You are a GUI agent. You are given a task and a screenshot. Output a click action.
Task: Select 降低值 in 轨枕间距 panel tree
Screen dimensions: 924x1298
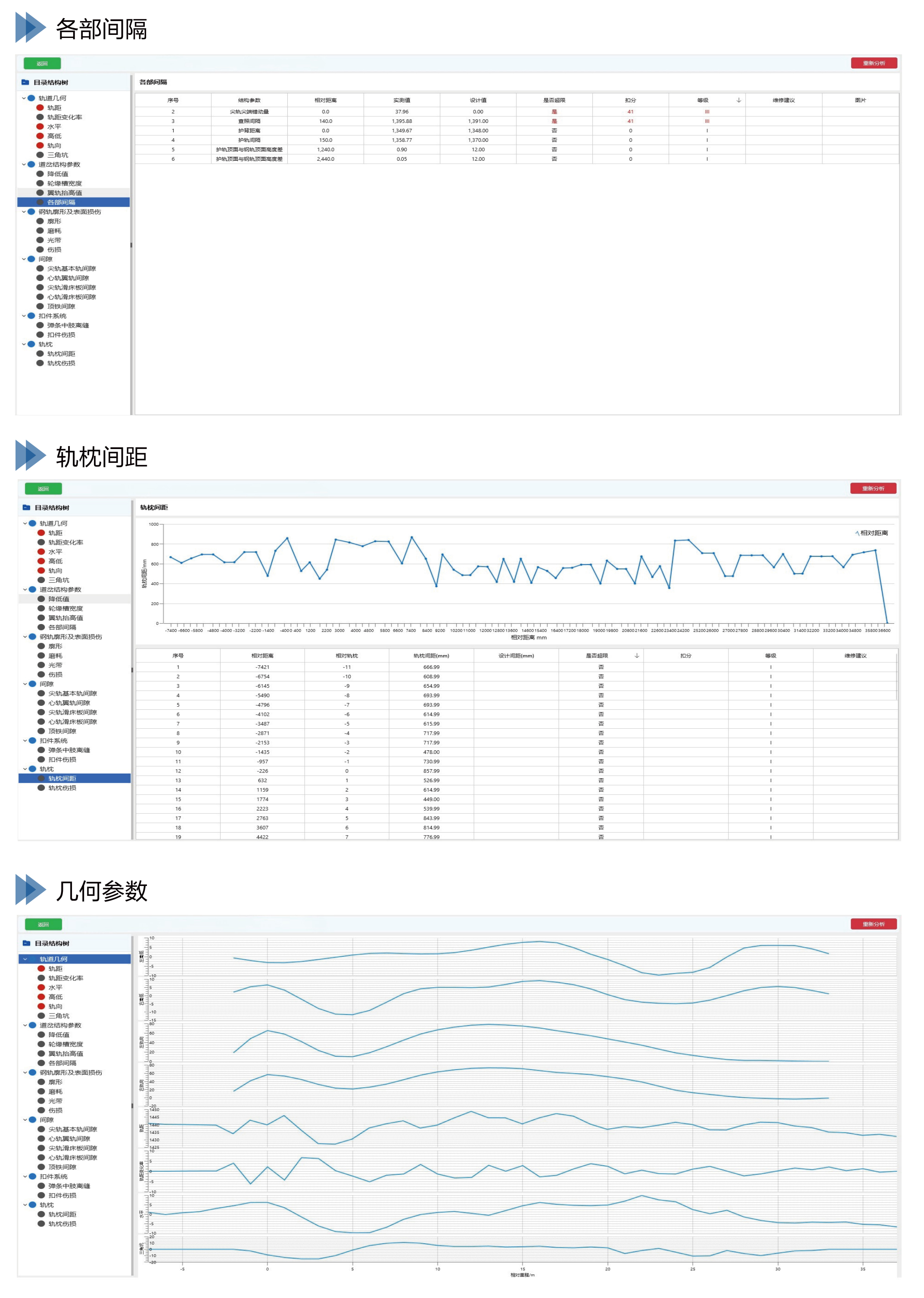point(59,599)
